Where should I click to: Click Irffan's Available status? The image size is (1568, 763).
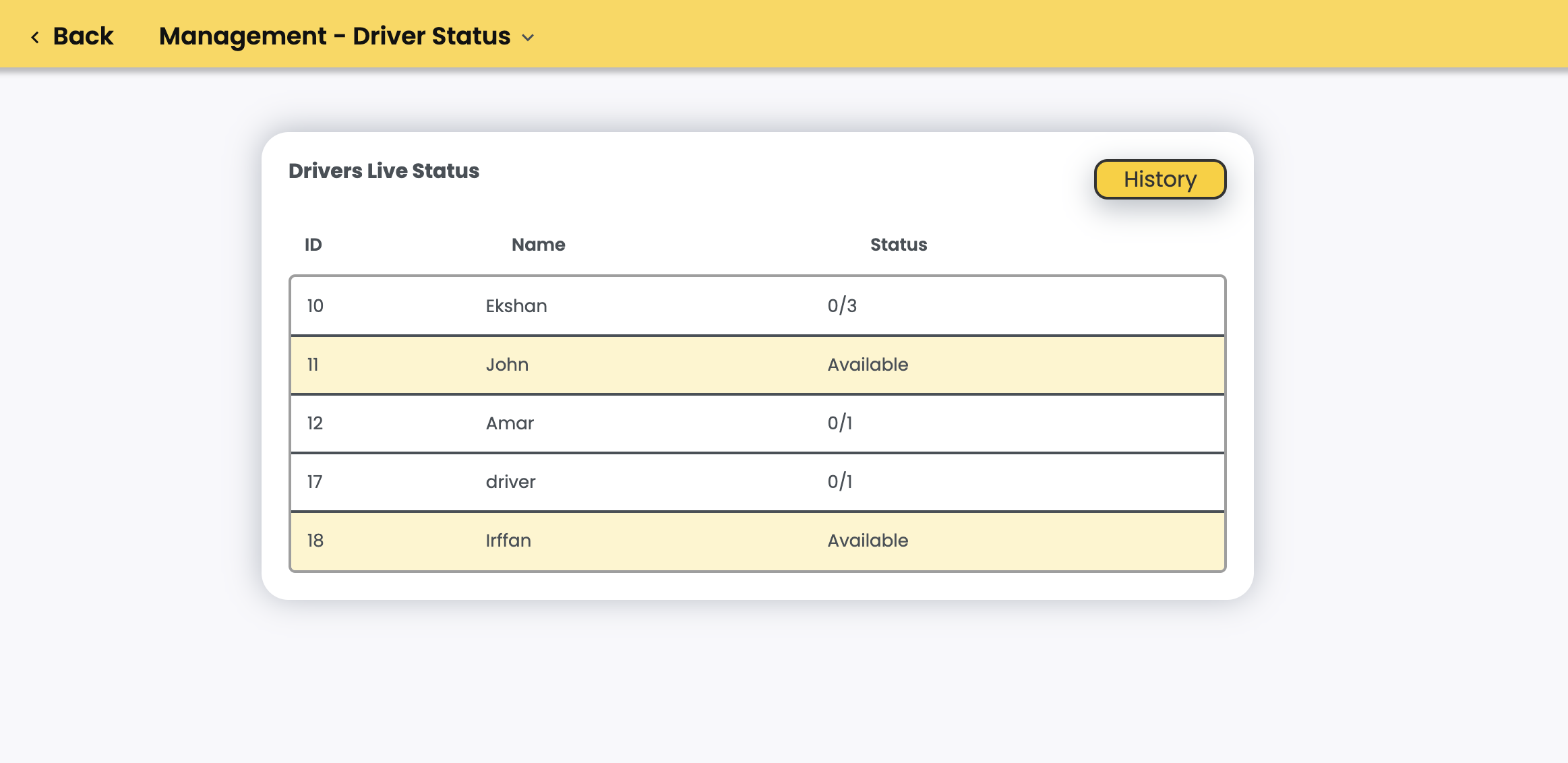tap(868, 541)
